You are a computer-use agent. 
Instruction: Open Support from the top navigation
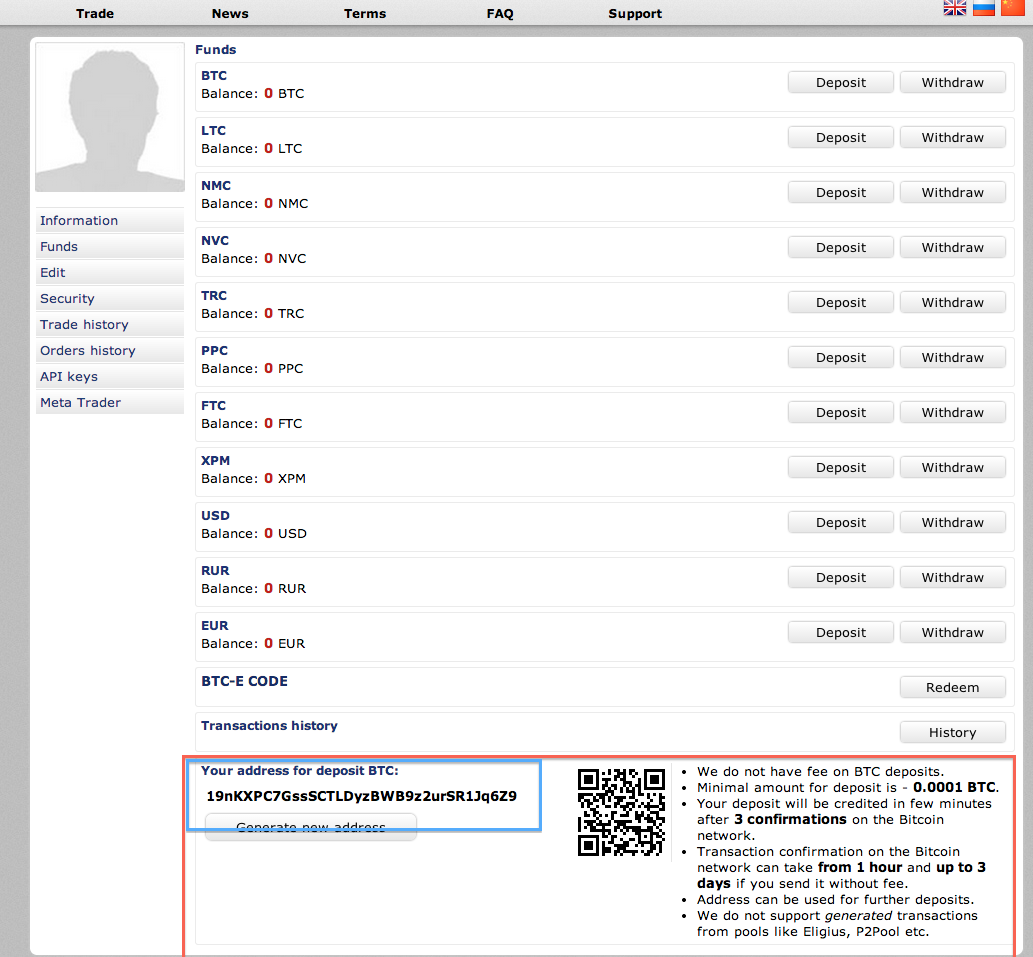coord(635,14)
